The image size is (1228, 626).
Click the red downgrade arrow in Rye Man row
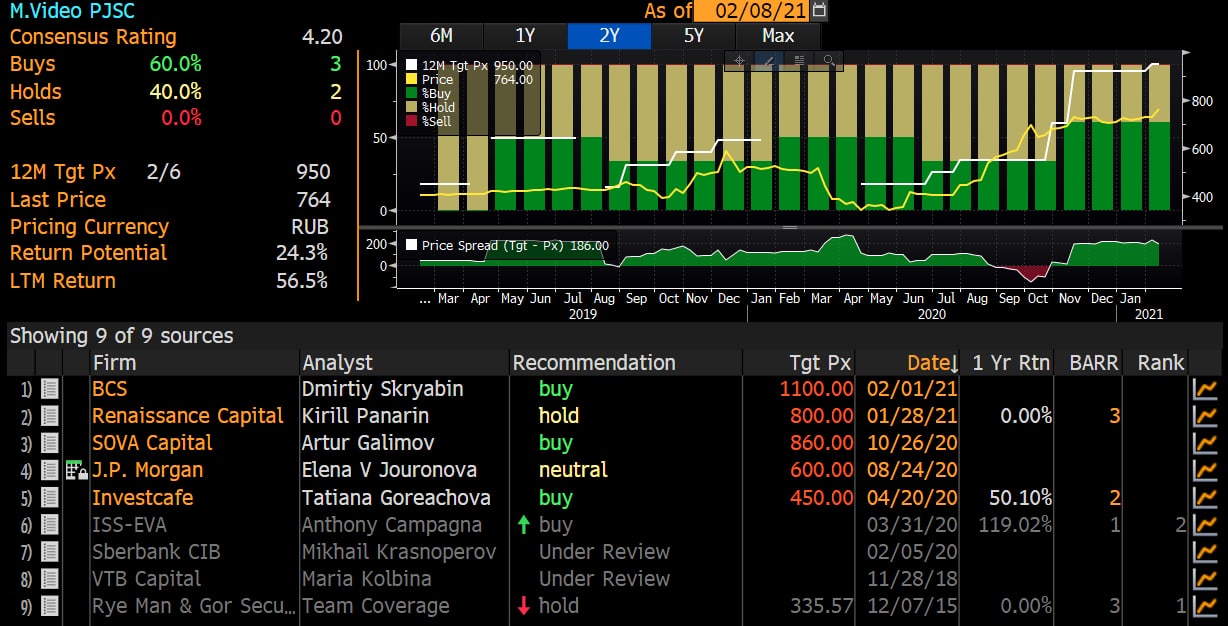coord(523,606)
